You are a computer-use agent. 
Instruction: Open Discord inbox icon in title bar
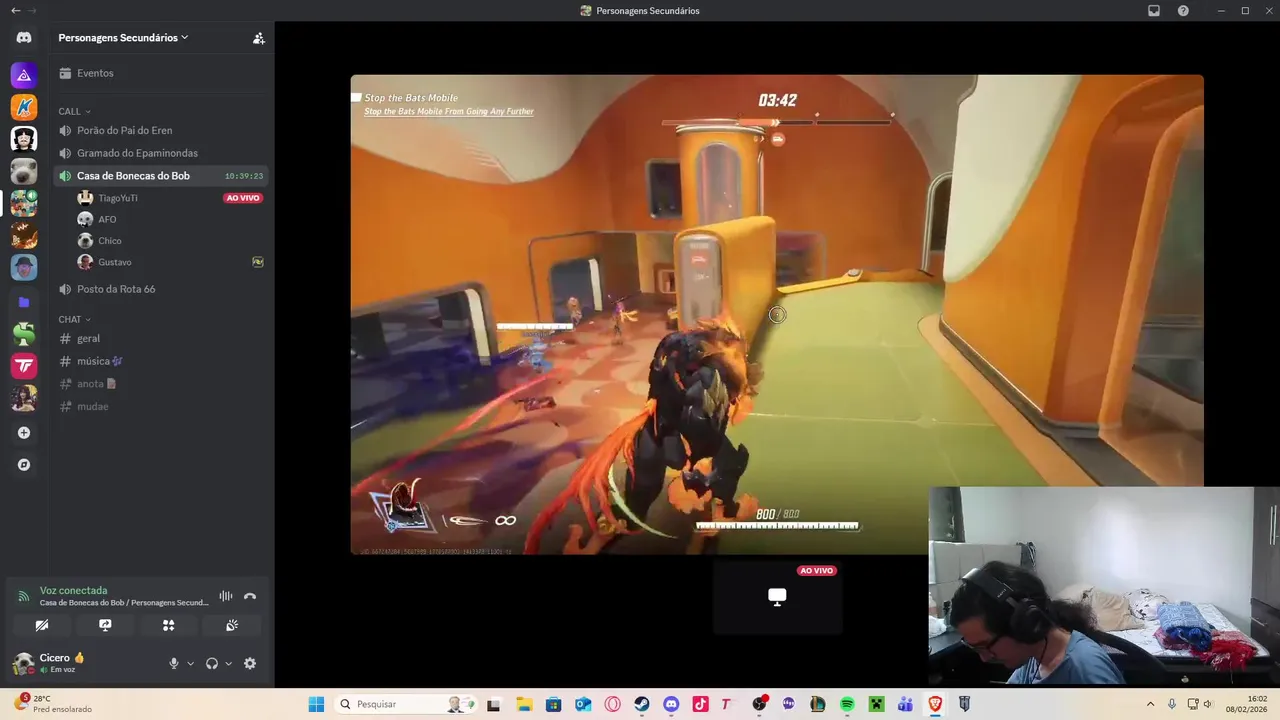coord(1154,11)
